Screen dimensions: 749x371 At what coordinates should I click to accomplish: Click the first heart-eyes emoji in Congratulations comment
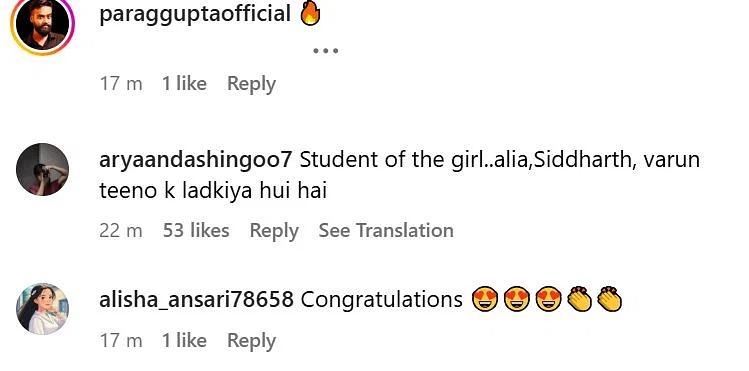[x=485, y=299]
